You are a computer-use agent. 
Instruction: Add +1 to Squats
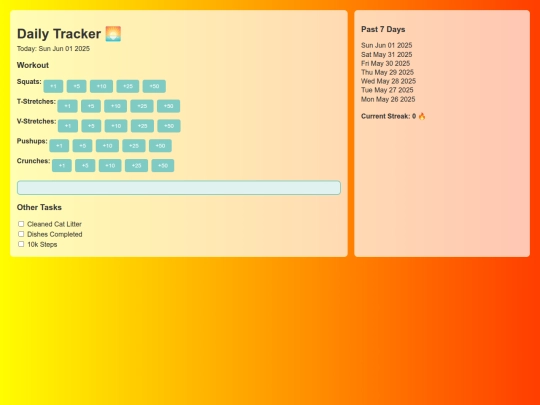pyautogui.click(x=53, y=86)
